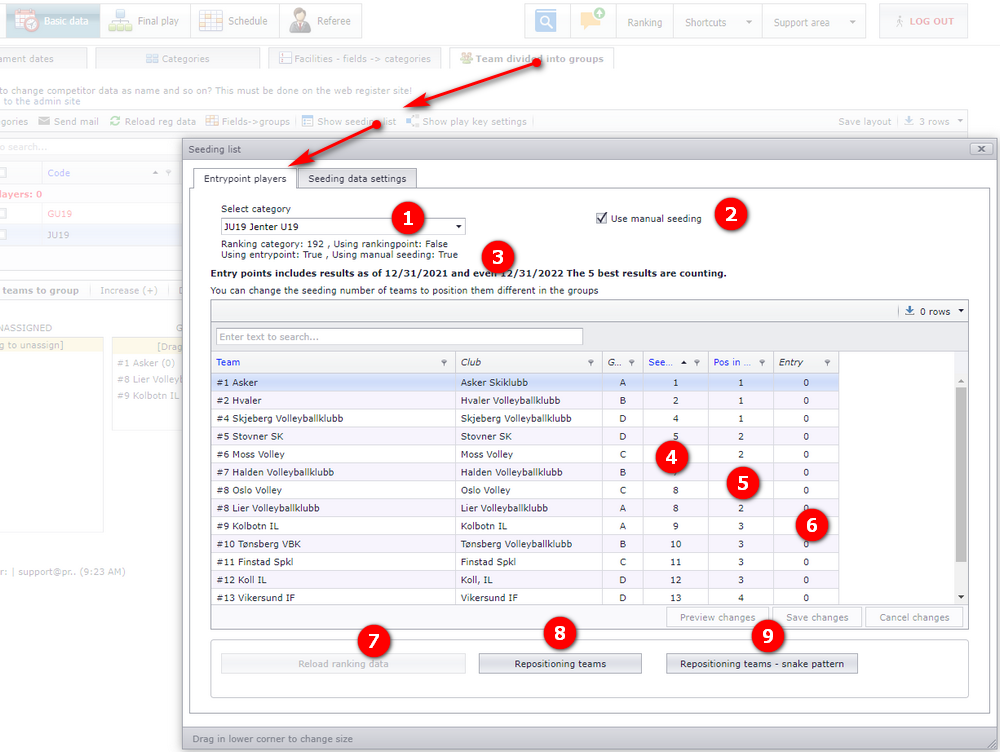Open the Team column filter icon
Screen dimensions: 1000x752
point(444,362)
